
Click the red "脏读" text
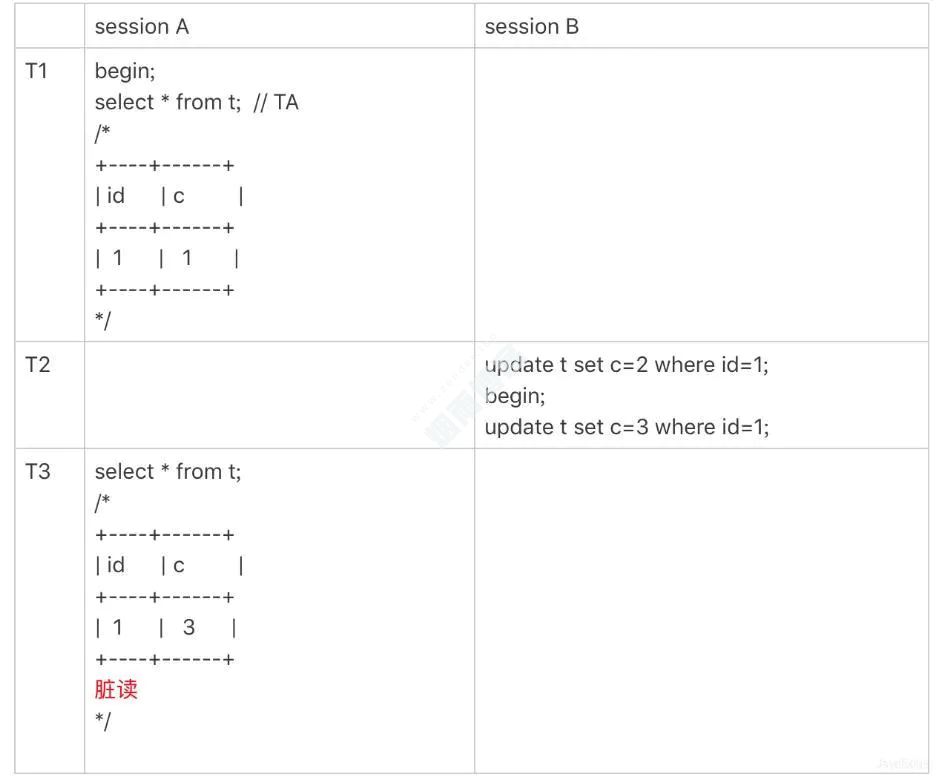point(116,690)
